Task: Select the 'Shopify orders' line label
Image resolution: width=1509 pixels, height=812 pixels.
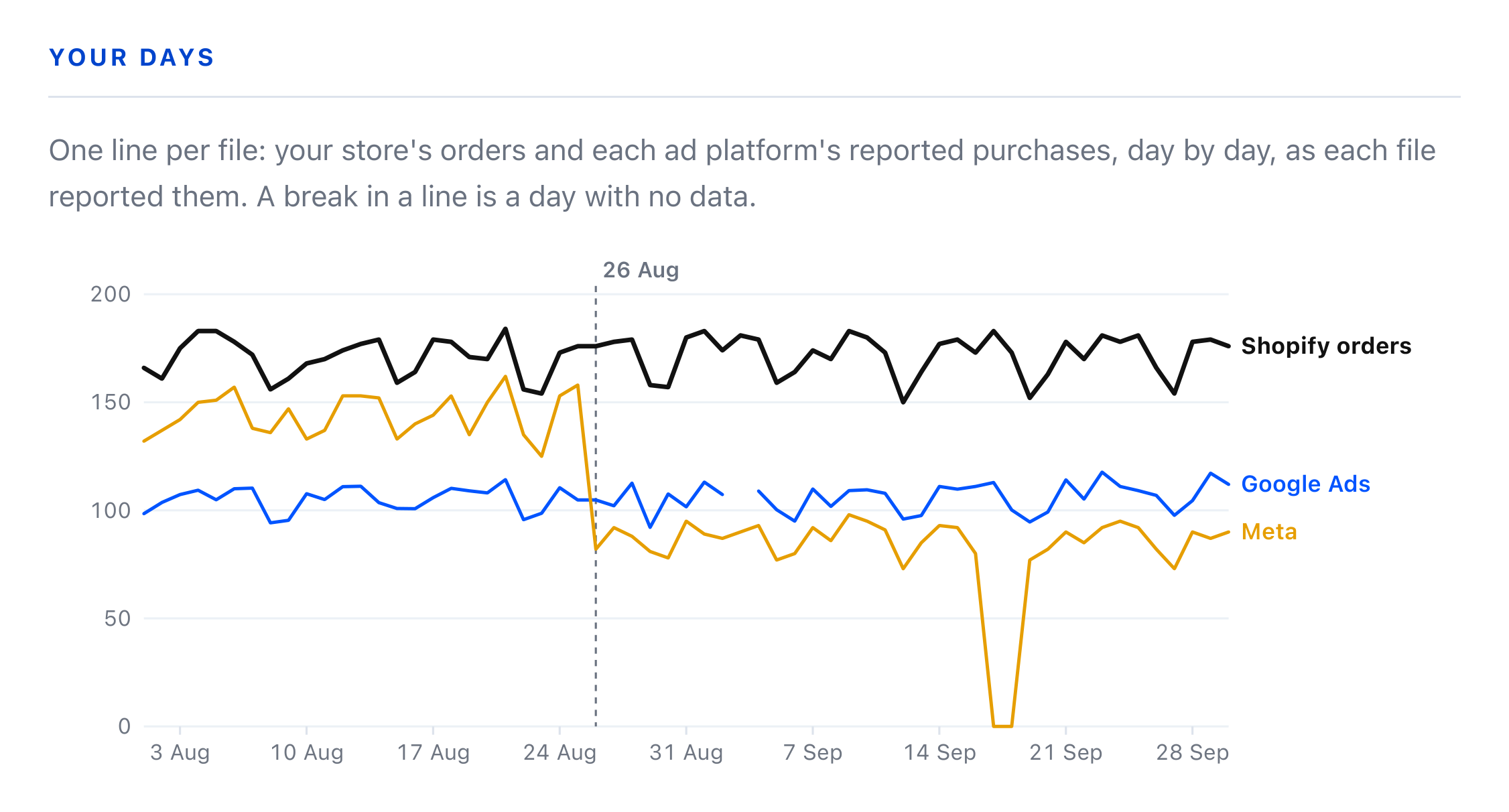Action: (1326, 346)
